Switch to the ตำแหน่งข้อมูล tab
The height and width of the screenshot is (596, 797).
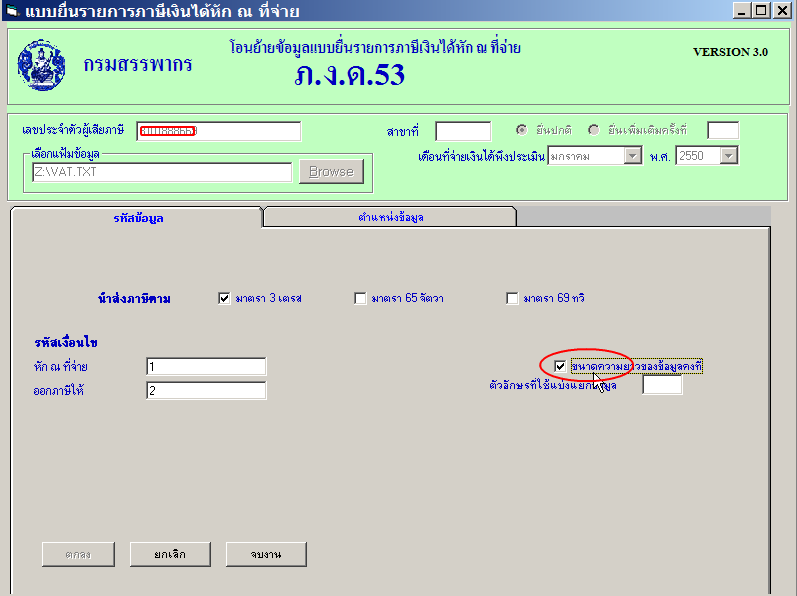pyautogui.click(x=389, y=216)
